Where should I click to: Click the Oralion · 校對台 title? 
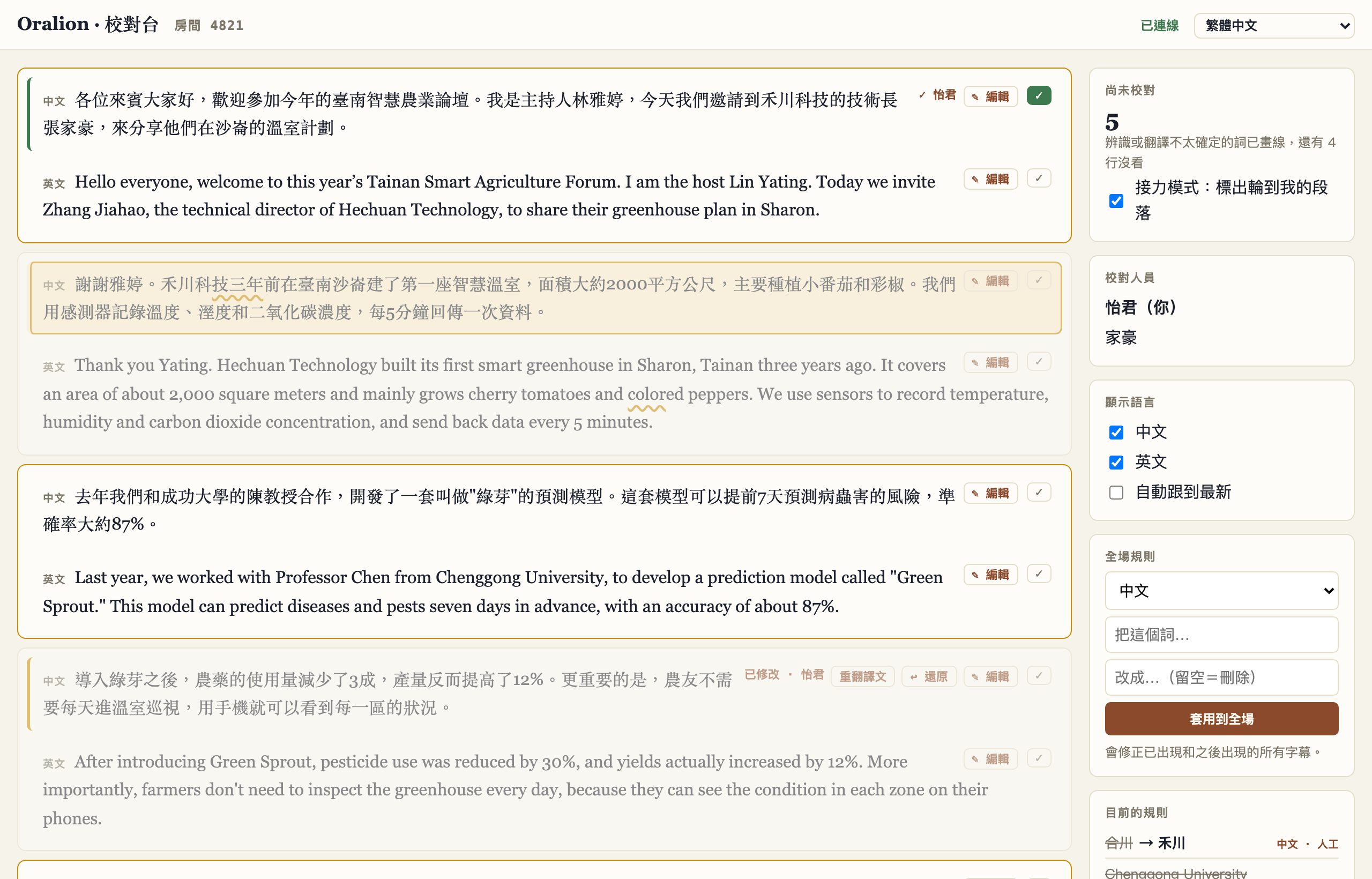pos(88,25)
